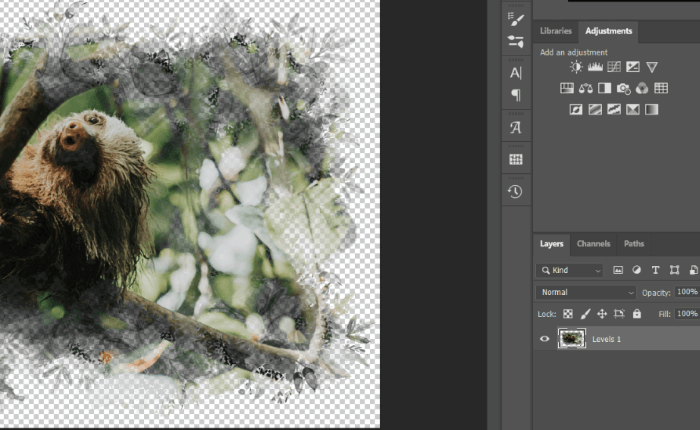
Task: Add a Levels adjustment
Action: point(595,67)
